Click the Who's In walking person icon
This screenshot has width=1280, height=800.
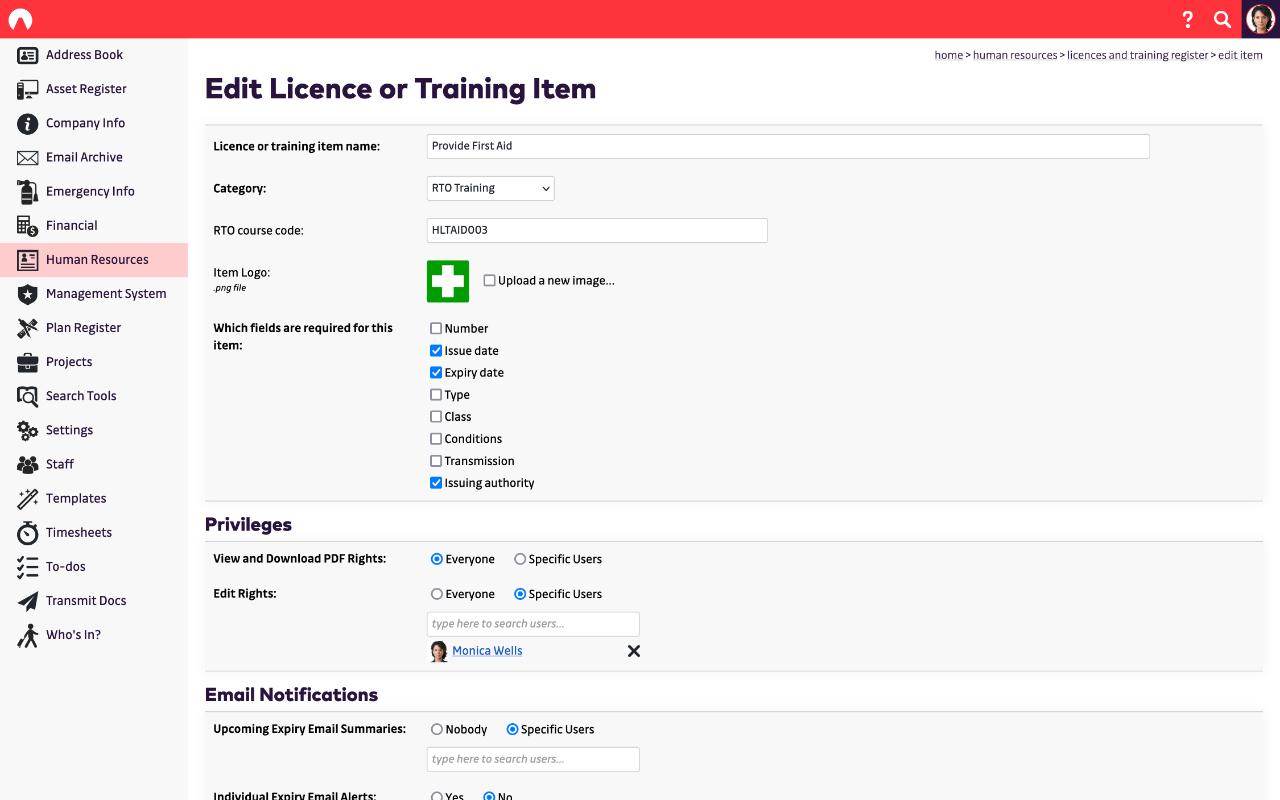coord(28,635)
